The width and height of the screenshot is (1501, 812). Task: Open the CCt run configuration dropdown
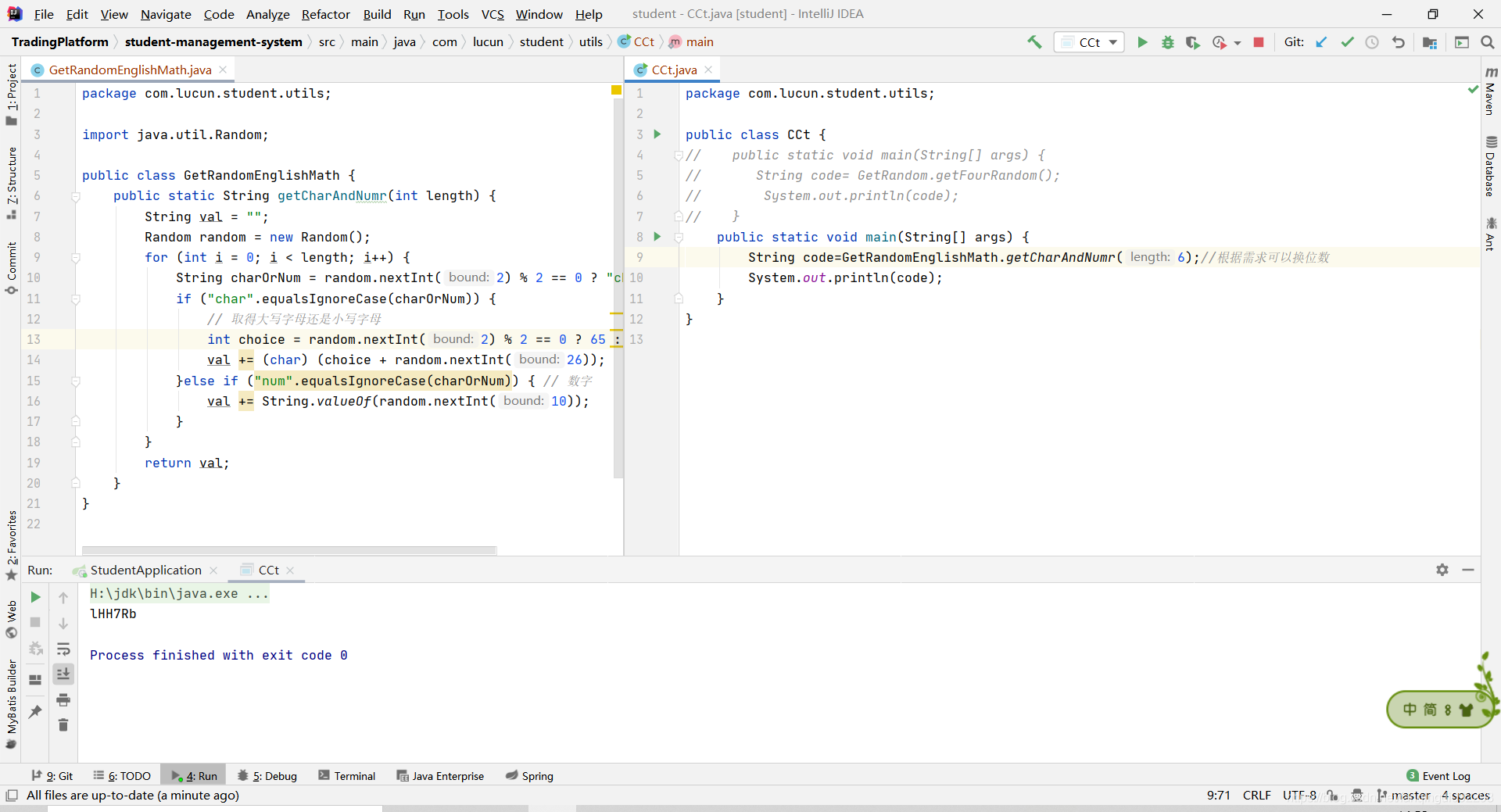pos(1090,42)
